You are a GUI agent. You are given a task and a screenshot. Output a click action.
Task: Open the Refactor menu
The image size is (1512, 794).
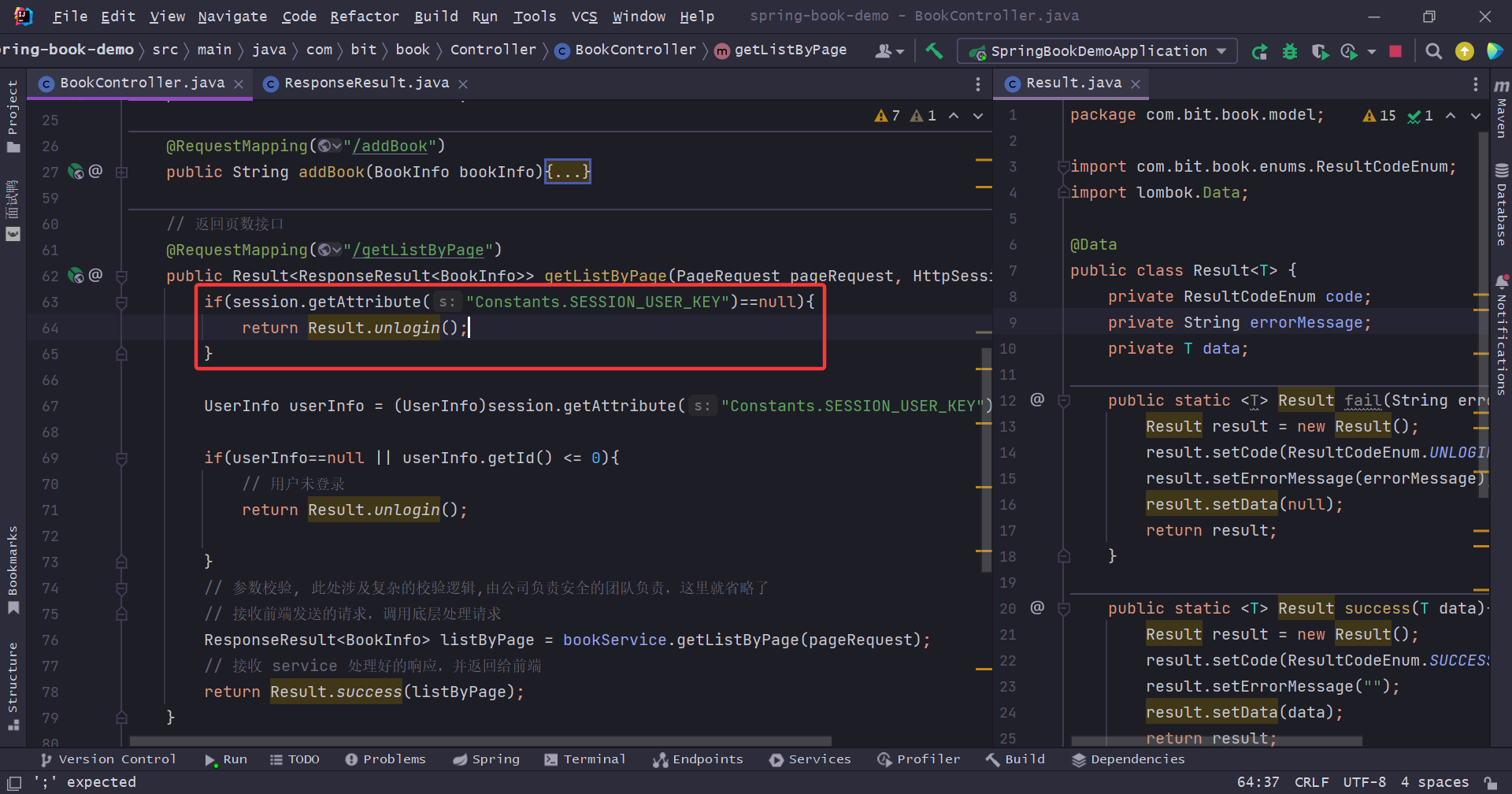(365, 16)
